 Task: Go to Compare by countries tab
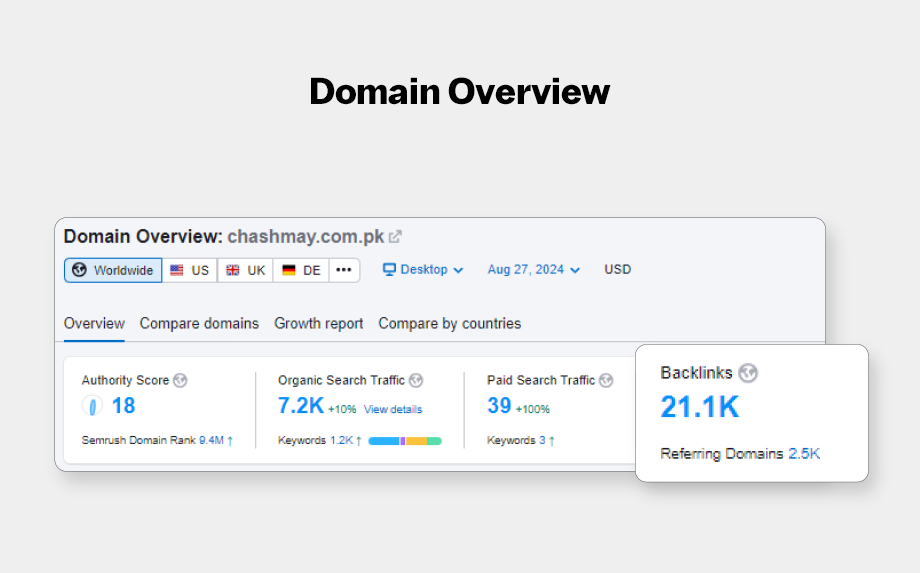(449, 323)
